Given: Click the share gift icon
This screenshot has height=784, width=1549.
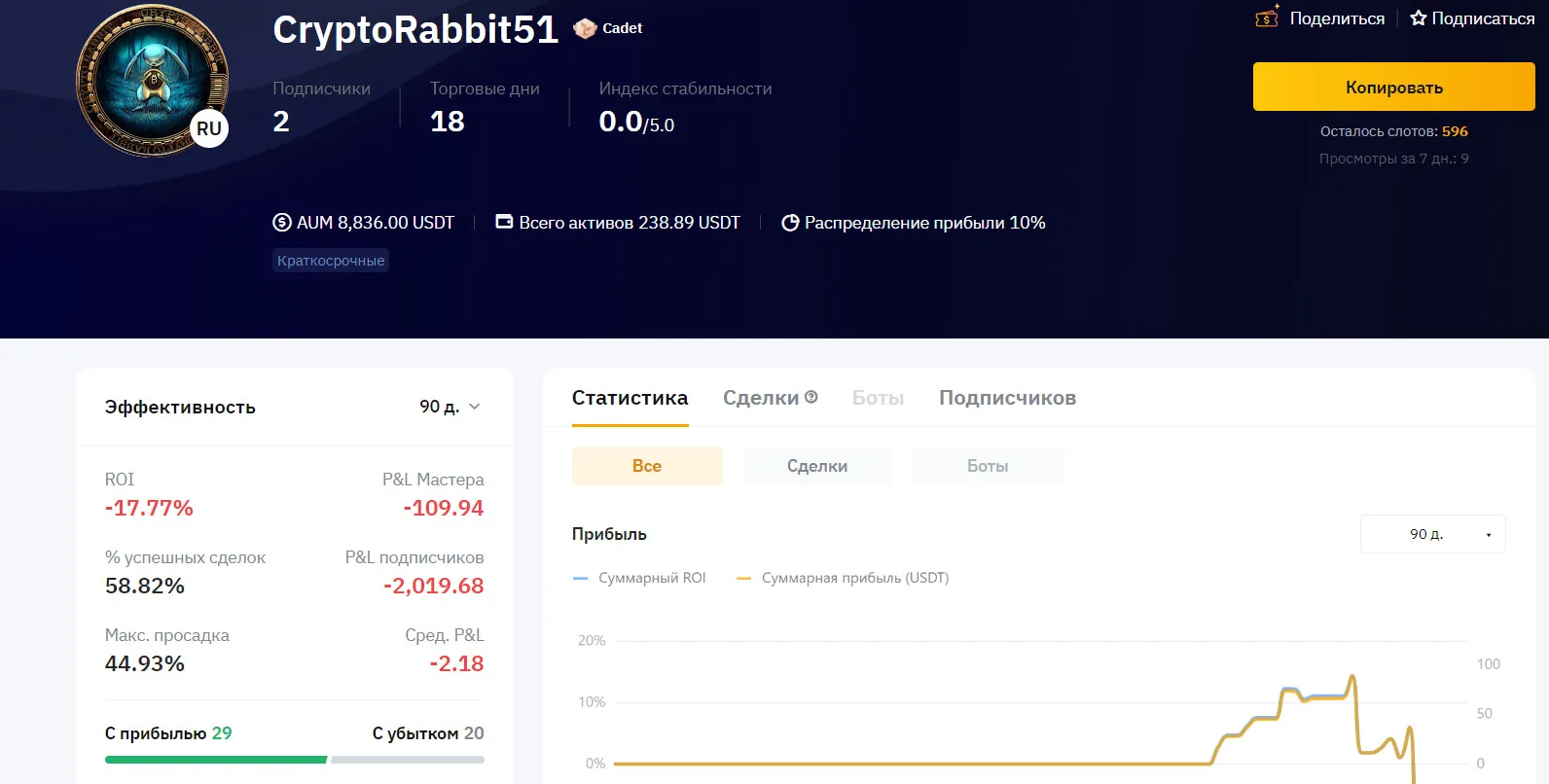Looking at the screenshot, I should [1267, 17].
